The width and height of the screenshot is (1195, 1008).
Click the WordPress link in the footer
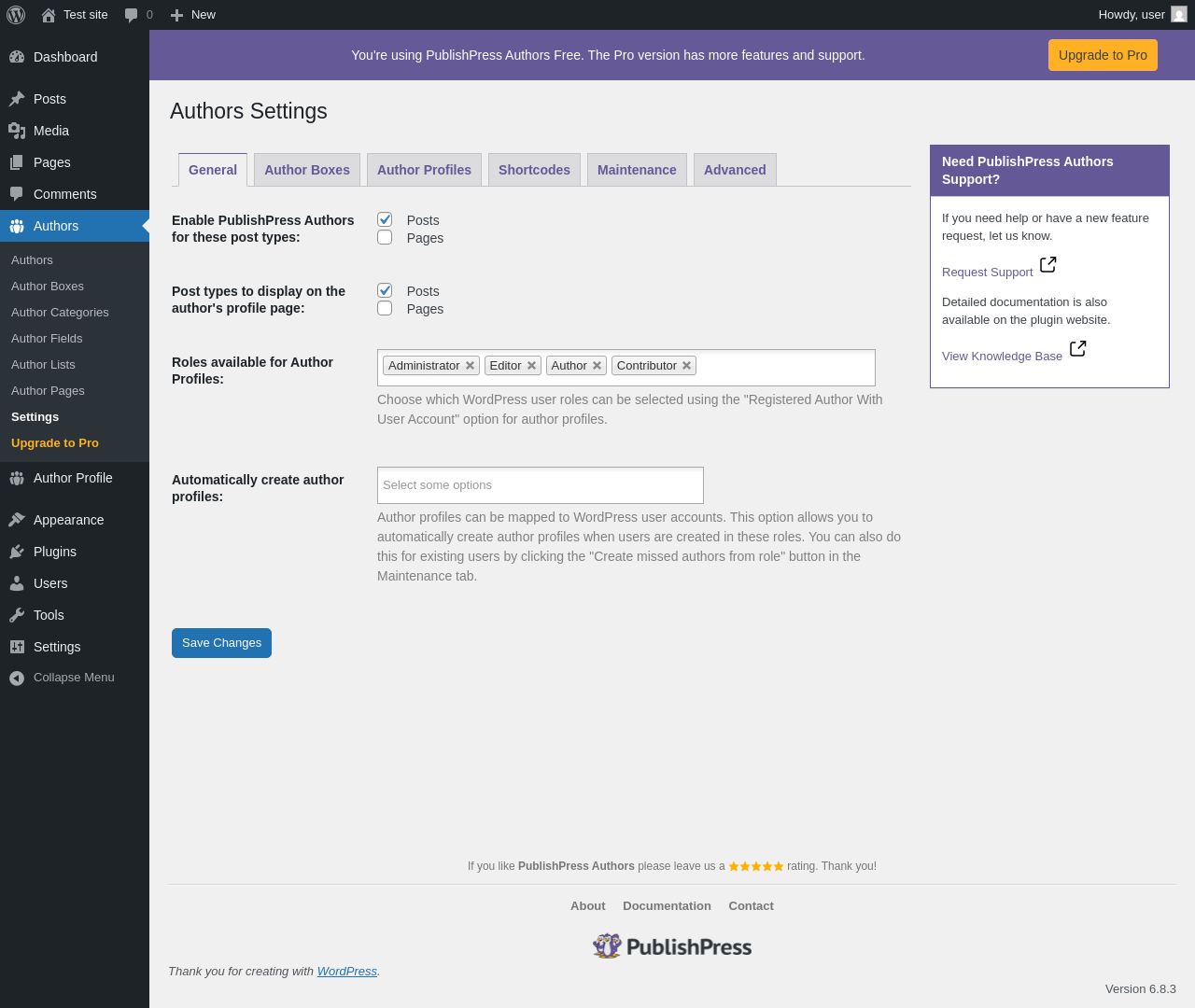(x=347, y=972)
